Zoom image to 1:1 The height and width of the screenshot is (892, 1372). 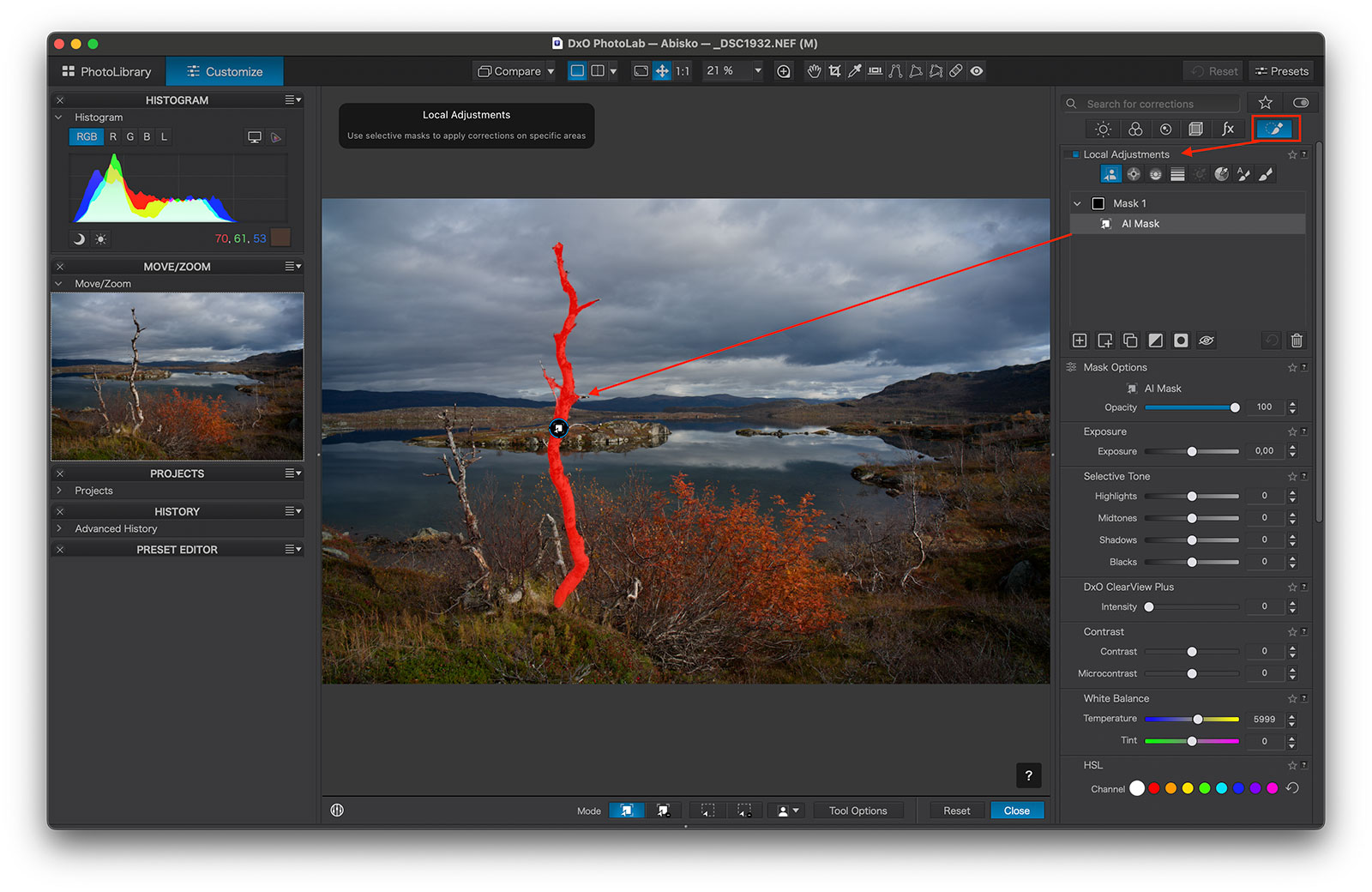point(683,71)
